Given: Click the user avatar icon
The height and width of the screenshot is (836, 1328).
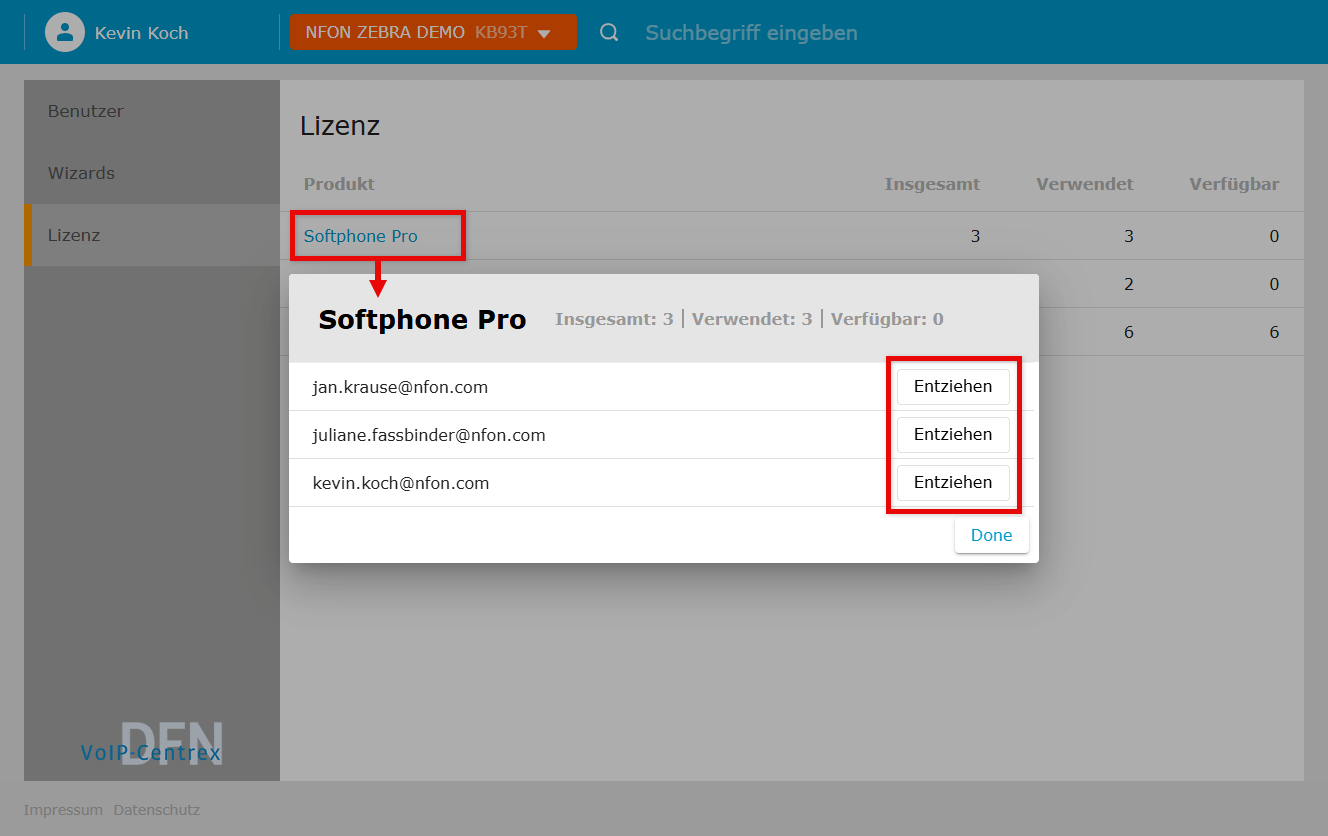Looking at the screenshot, I should pyautogui.click(x=65, y=32).
